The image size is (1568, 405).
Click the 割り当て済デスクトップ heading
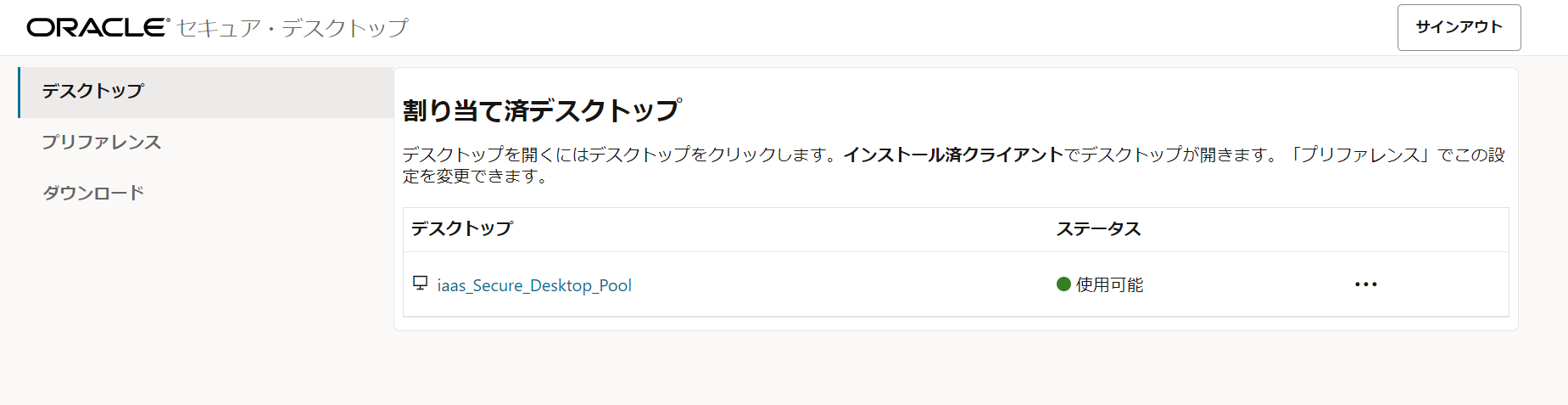pyautogui.click(x=541, y=110)
